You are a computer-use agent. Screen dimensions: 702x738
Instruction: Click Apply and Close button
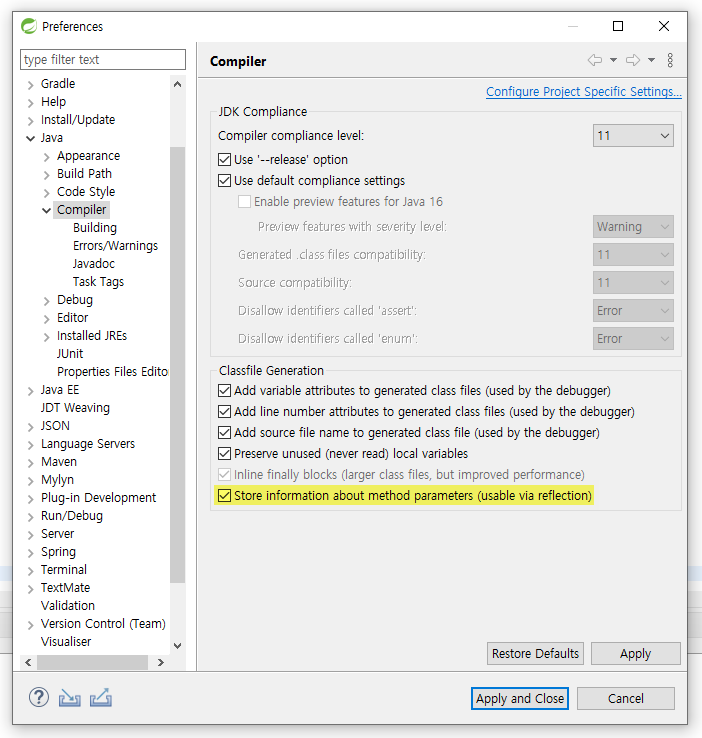[x=519, y=698]
